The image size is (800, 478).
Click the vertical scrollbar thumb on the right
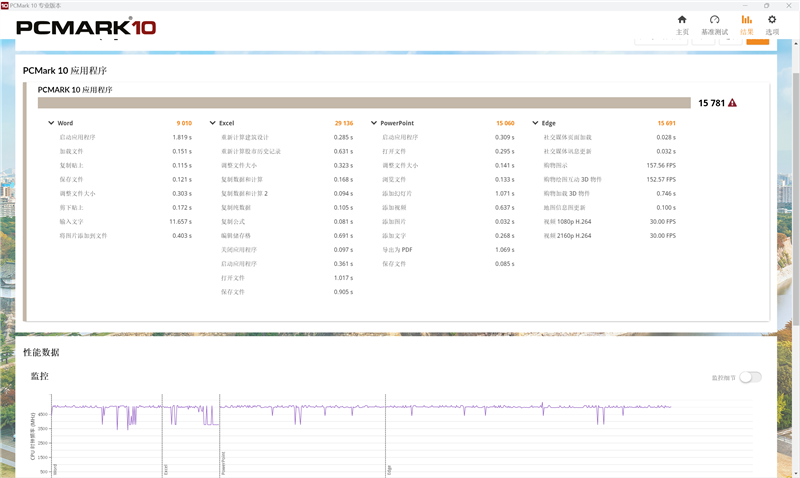pyautogui.click(x=796, y=199)
